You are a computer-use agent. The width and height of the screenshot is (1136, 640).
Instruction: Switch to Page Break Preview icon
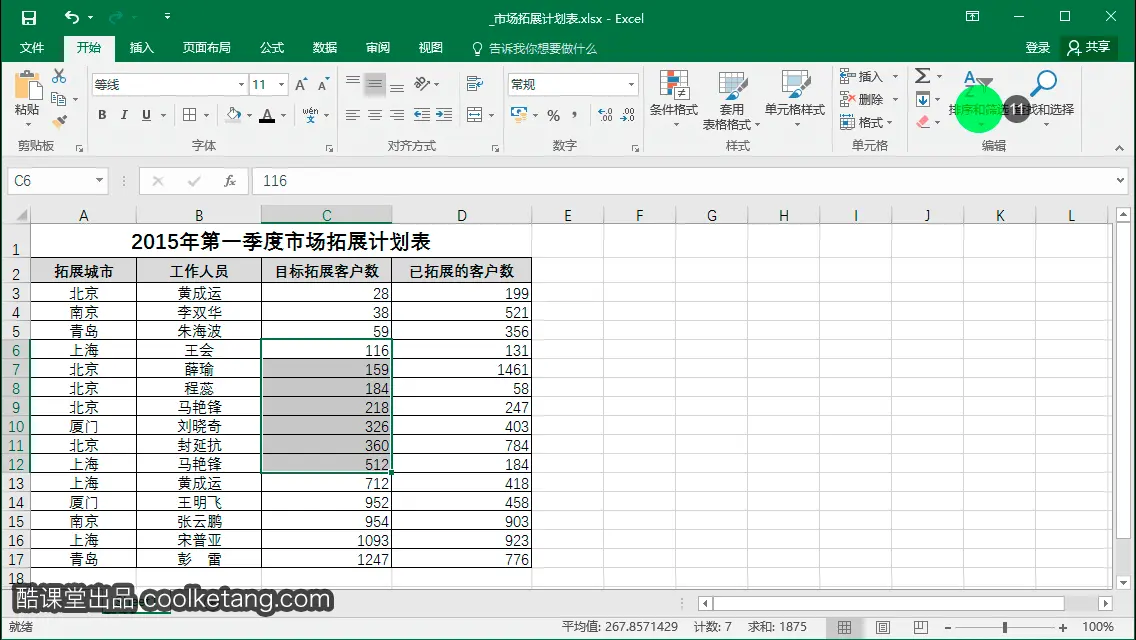(920, 627)
